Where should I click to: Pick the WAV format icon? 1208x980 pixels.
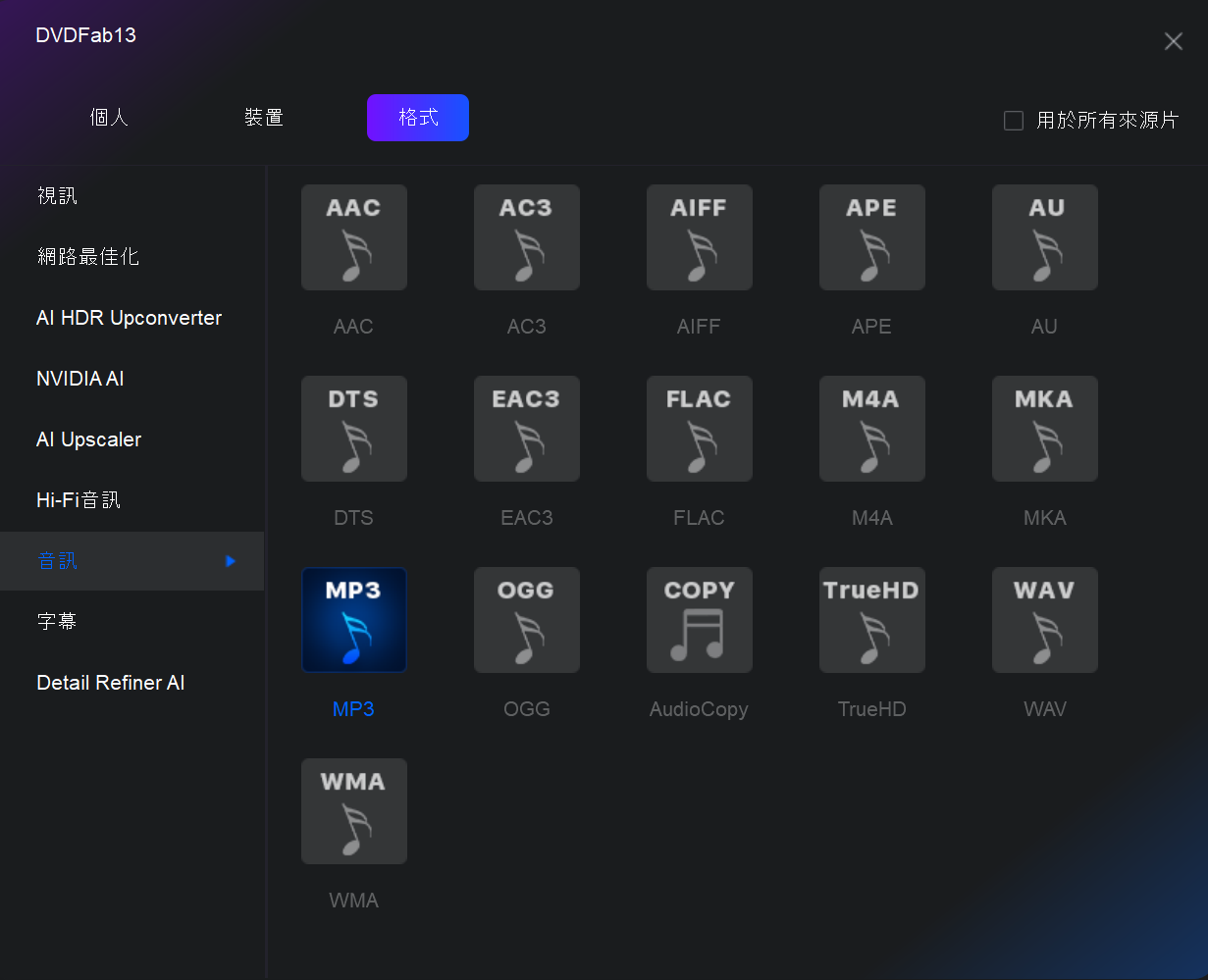click(1045, 620)
